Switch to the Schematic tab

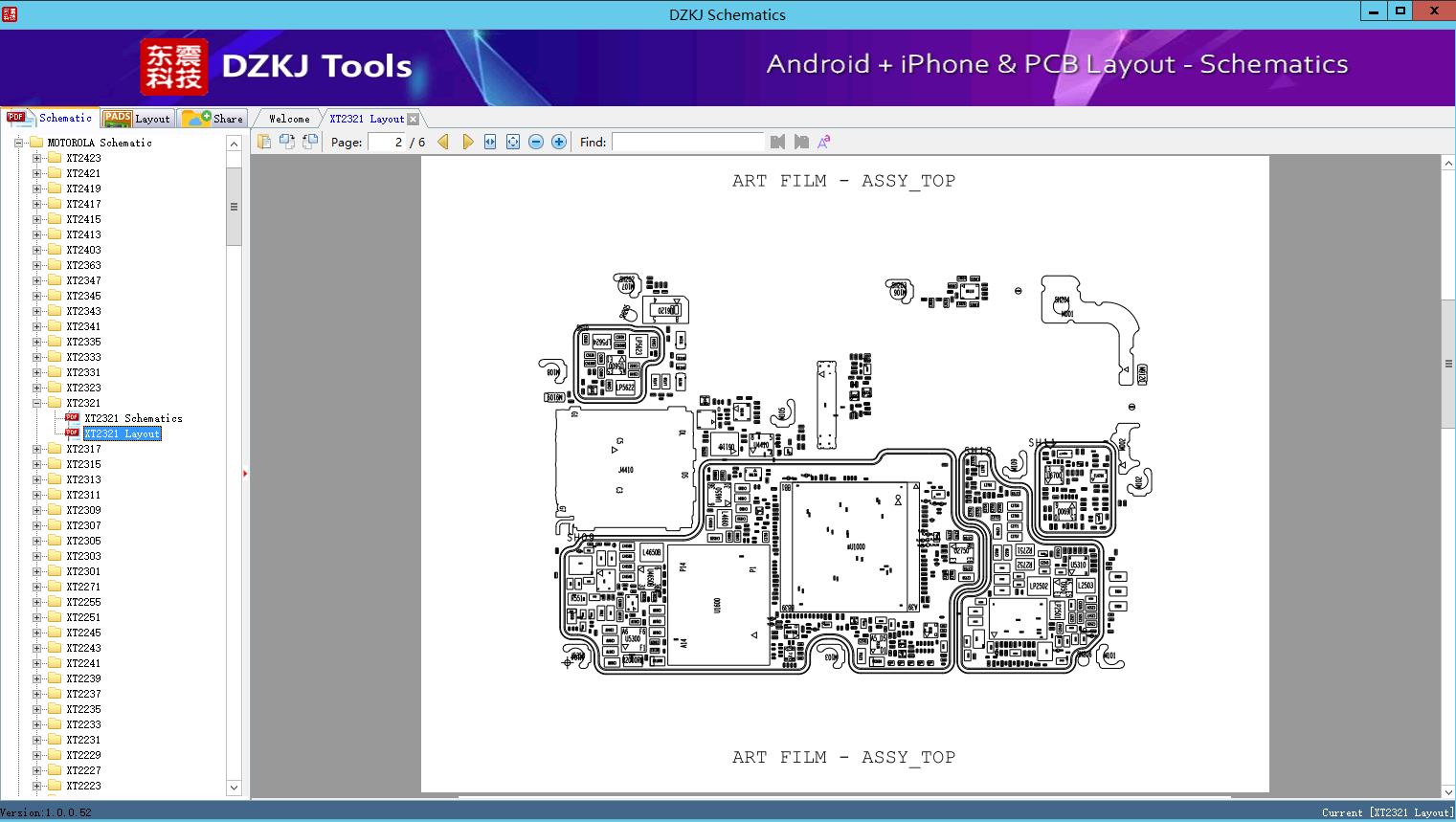coord(50,118)
